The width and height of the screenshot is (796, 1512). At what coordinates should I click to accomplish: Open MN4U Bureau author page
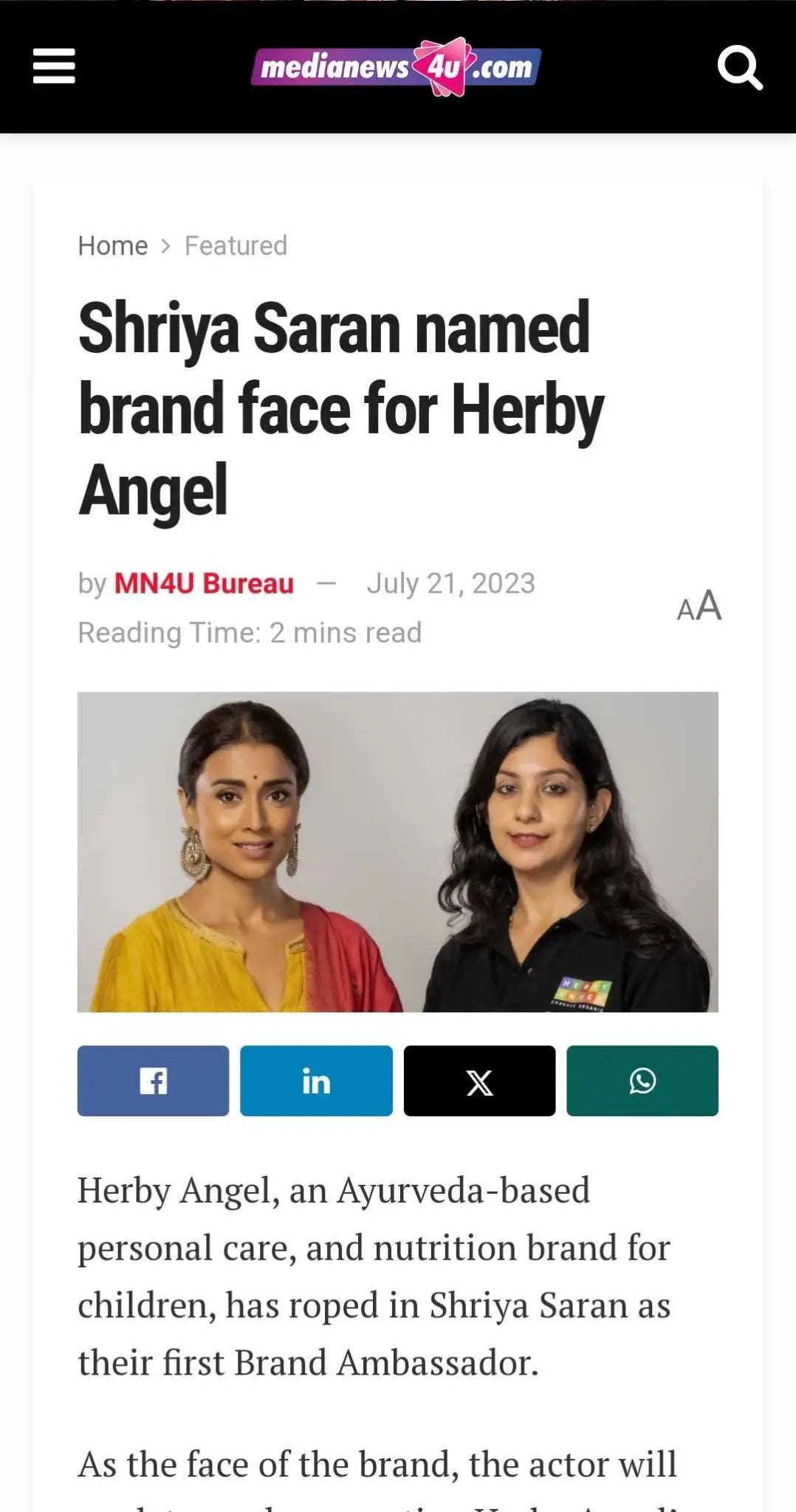204,583
